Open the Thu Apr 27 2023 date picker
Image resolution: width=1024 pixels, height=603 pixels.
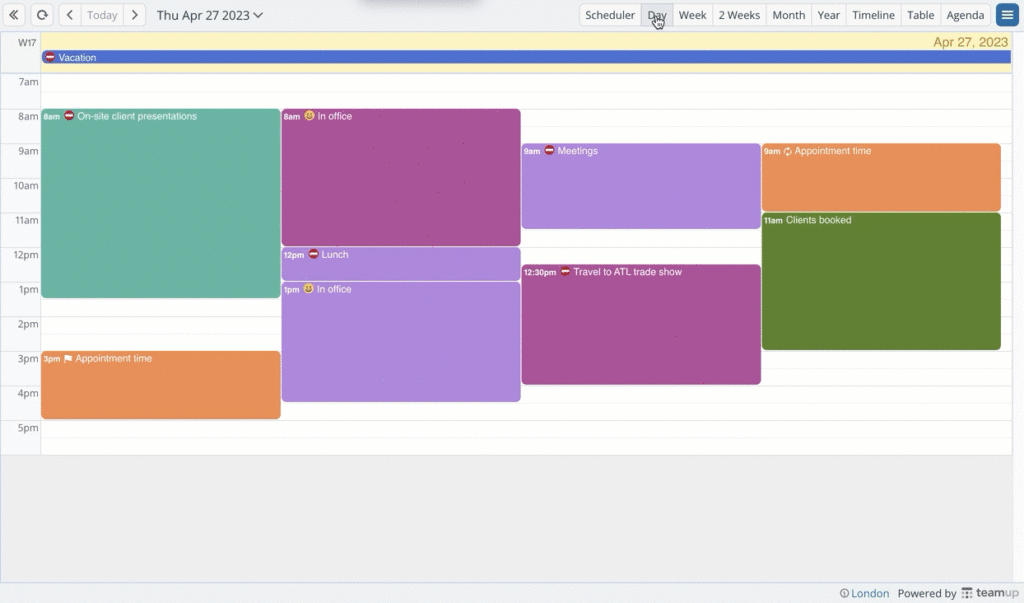pyautogui.click(x=210, y=15)
